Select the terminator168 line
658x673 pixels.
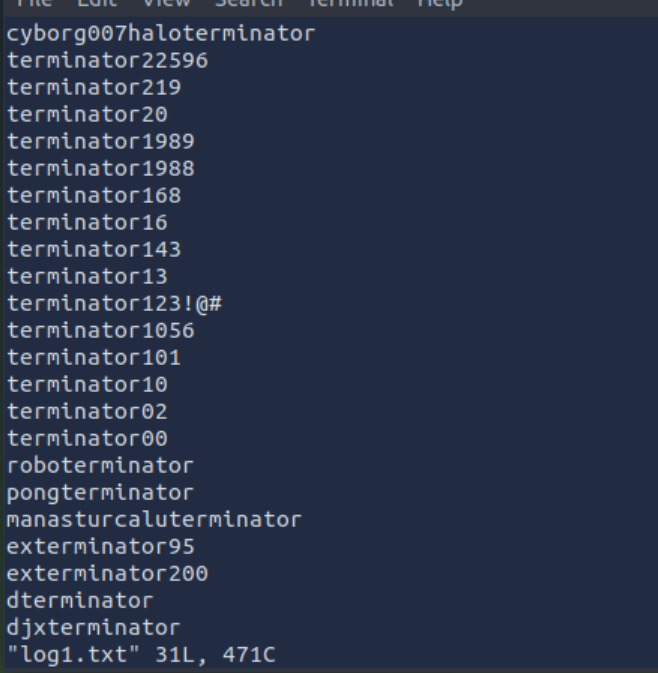pos(94,195)
